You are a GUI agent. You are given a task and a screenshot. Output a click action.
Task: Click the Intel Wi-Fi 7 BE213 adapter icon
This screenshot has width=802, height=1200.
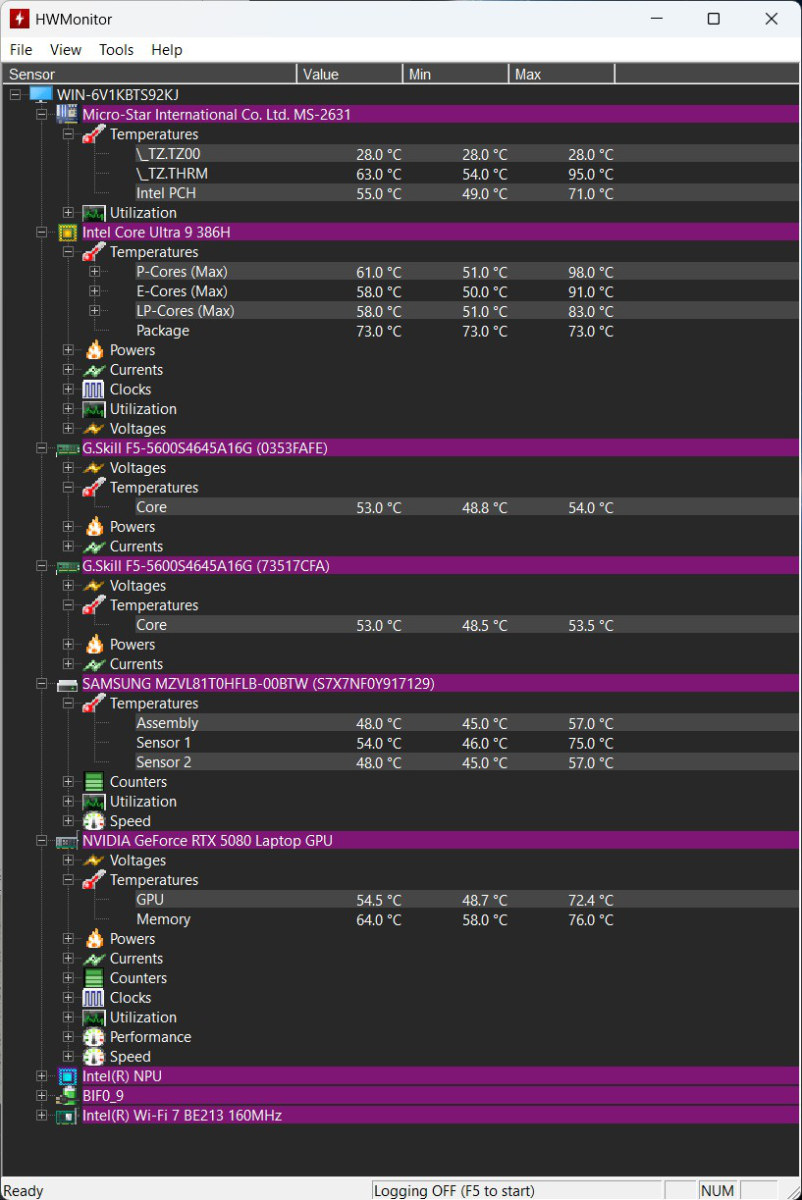tap(68, 1115)
